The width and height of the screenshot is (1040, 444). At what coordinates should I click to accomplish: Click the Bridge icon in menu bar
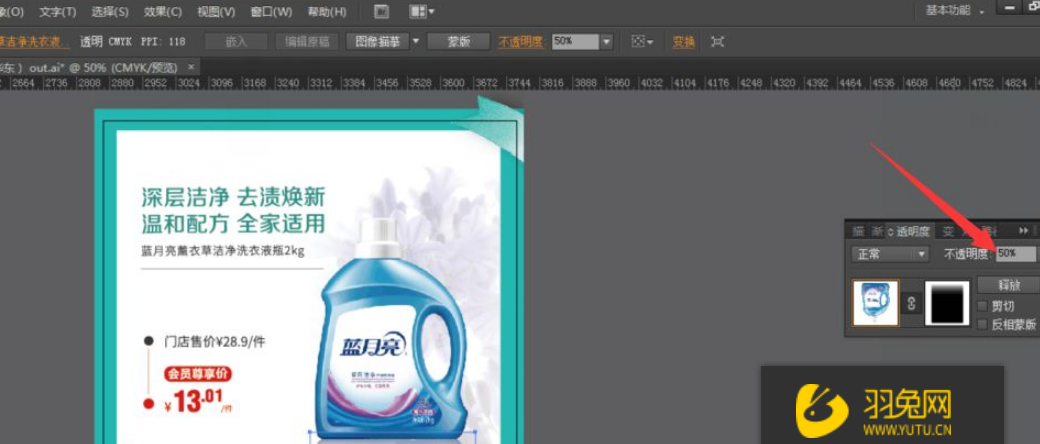coord(381,11)
